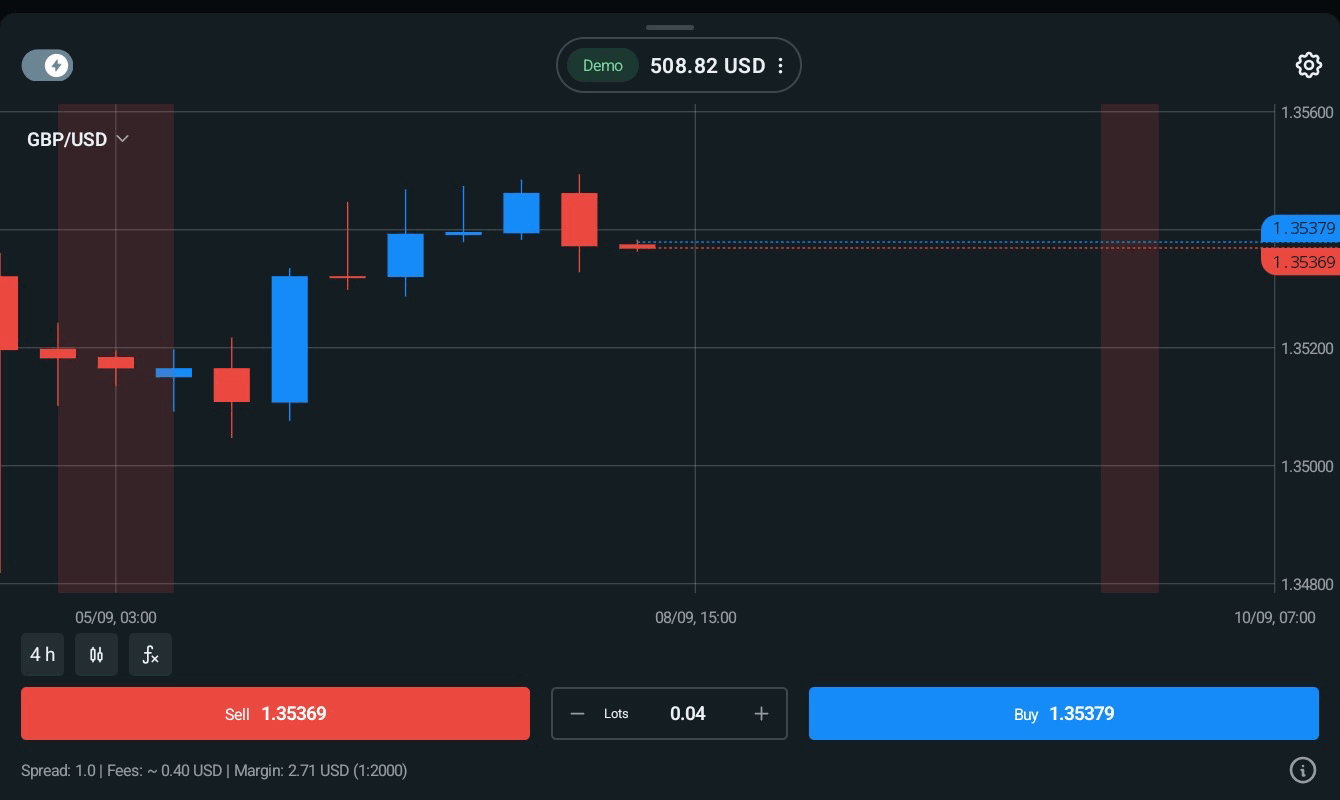Image resolution: width=1340 pixels, height=800 pixels.
Task: Sell at 1.35369
Action: [275, 714]
